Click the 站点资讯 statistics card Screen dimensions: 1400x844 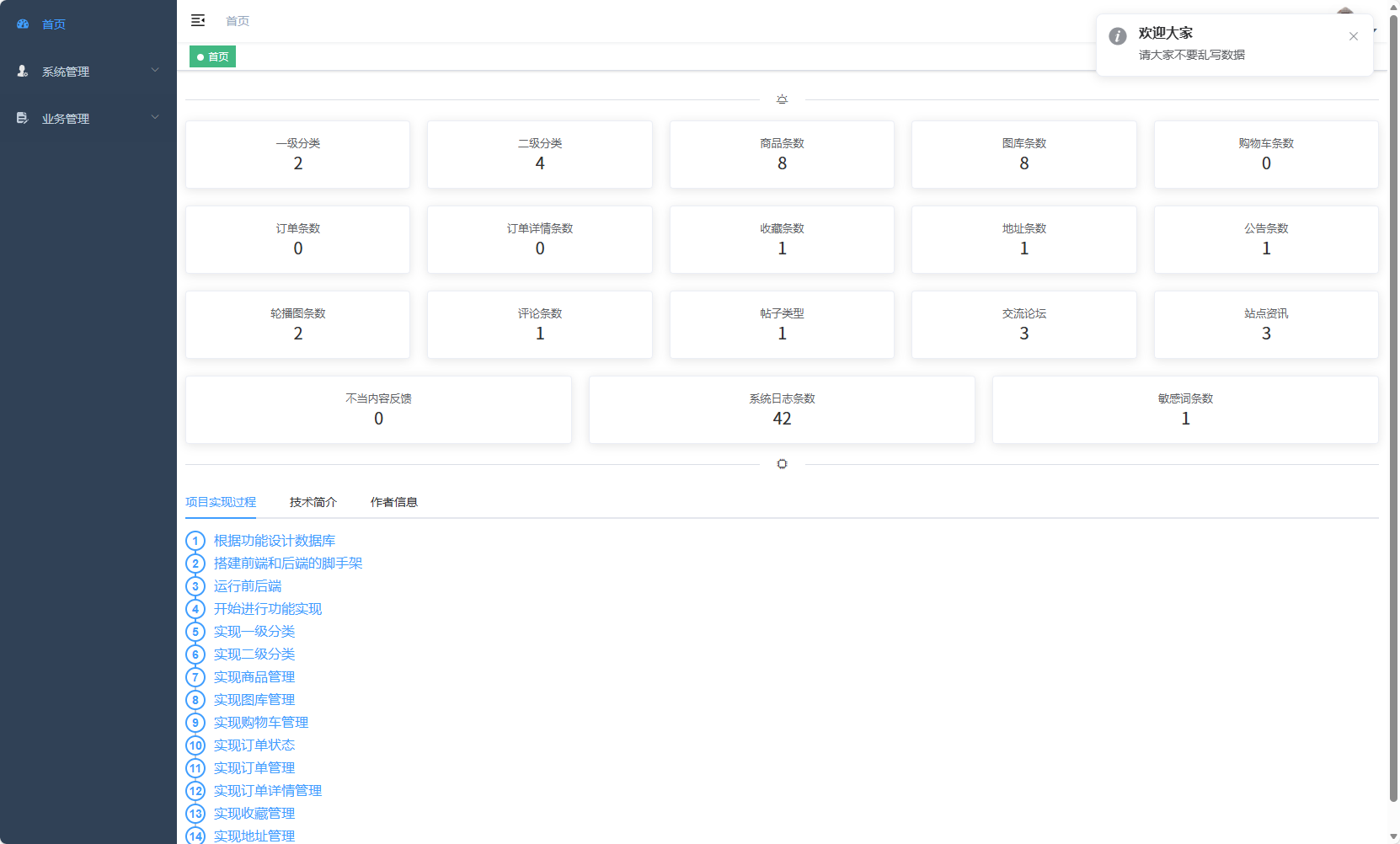tap(1266, 324)
